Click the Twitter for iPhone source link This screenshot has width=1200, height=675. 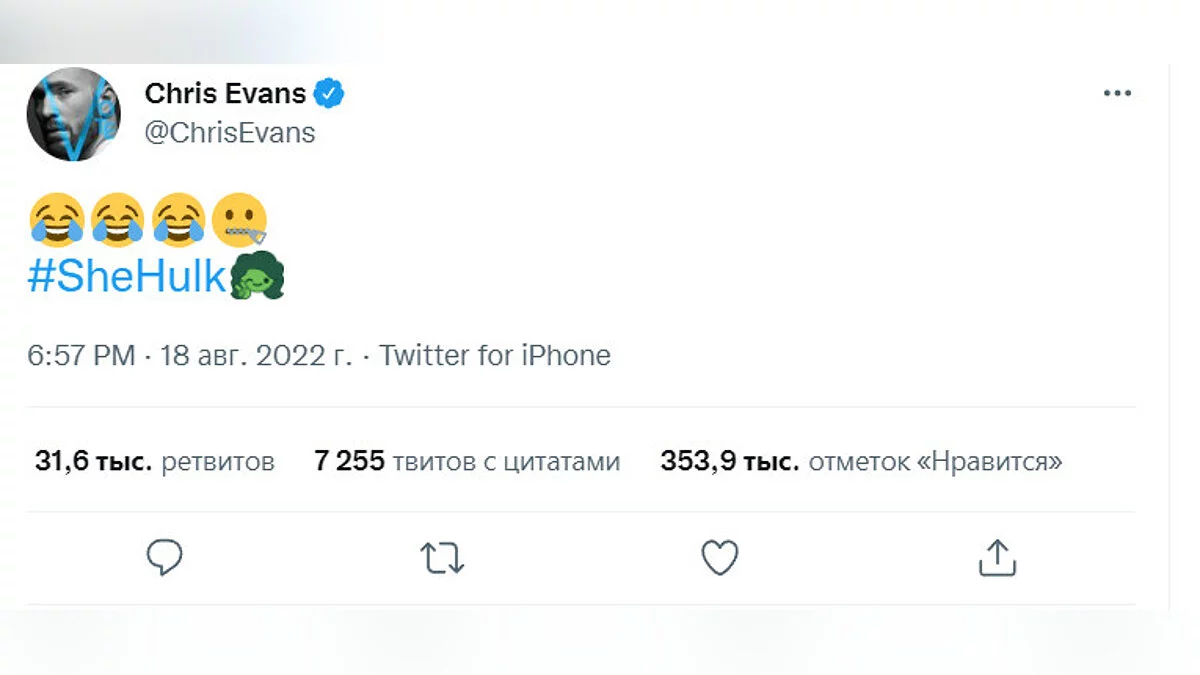(495, 355)
